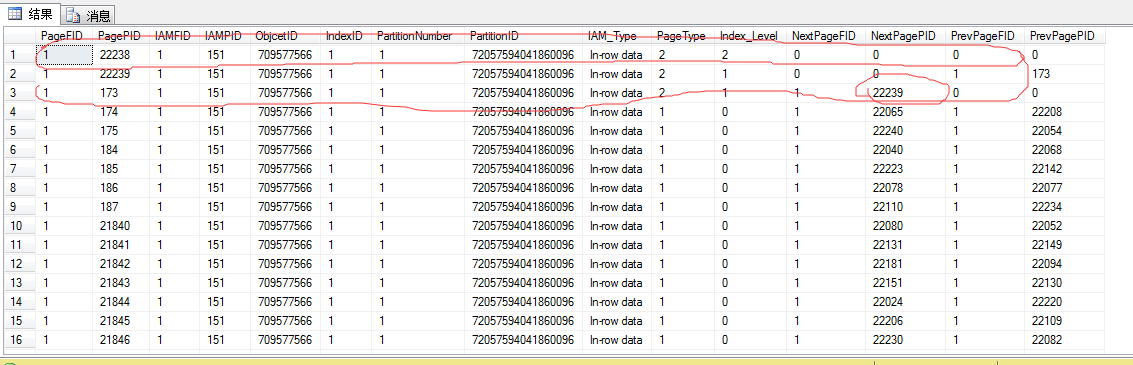Select row header number 16
Screen dimensions: 1133x365
(x=20, y=340)
